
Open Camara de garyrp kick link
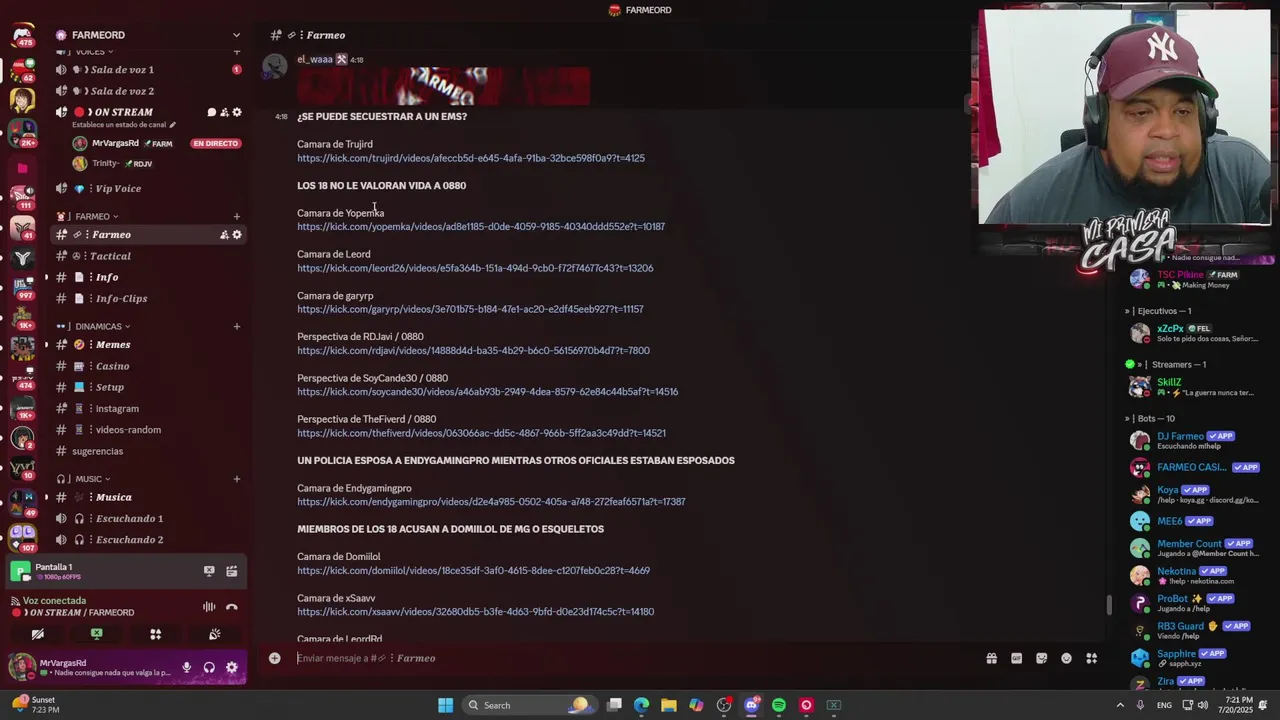[x=470, y=309]
